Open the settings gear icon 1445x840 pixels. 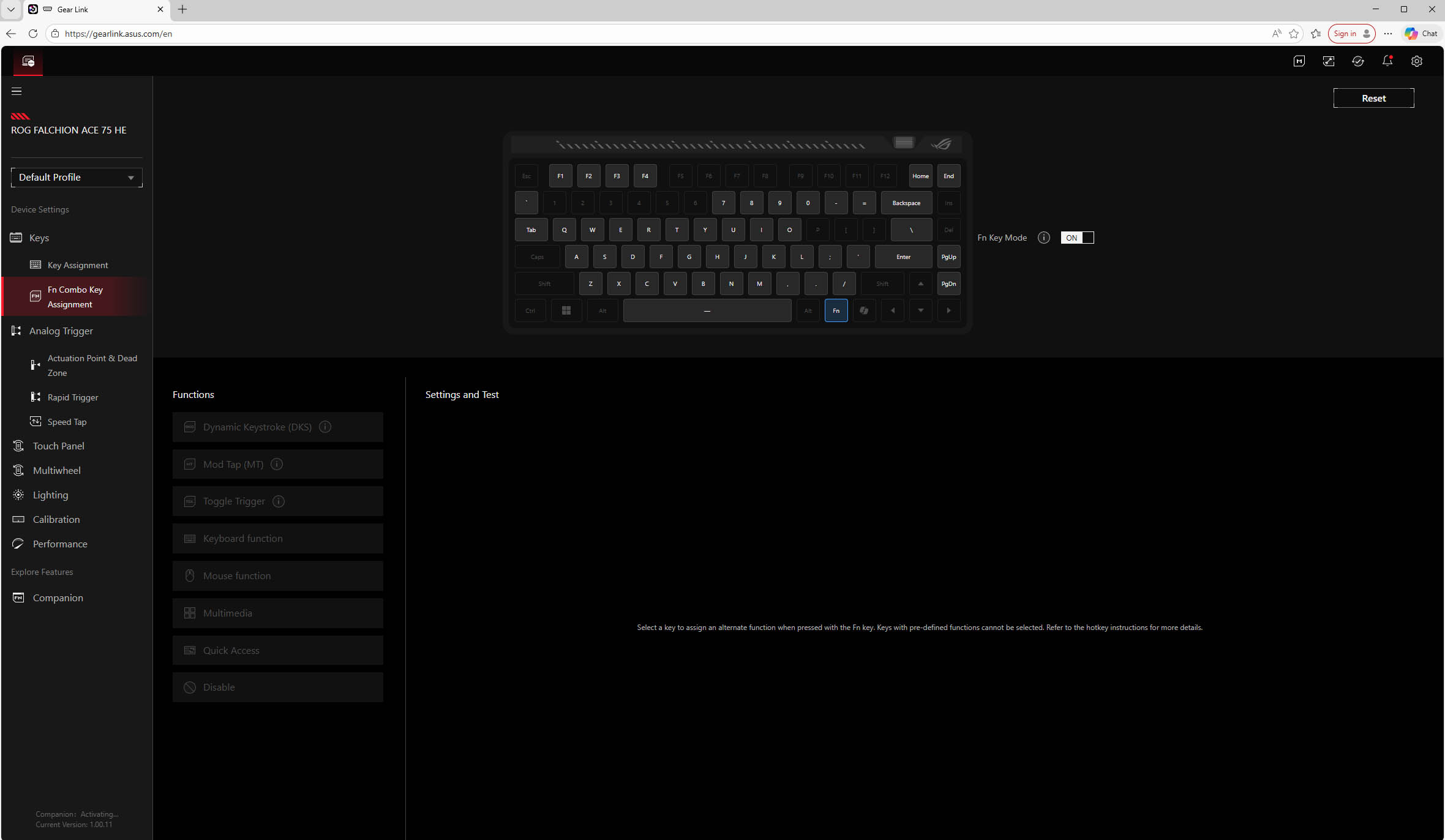coord(1417,61)
